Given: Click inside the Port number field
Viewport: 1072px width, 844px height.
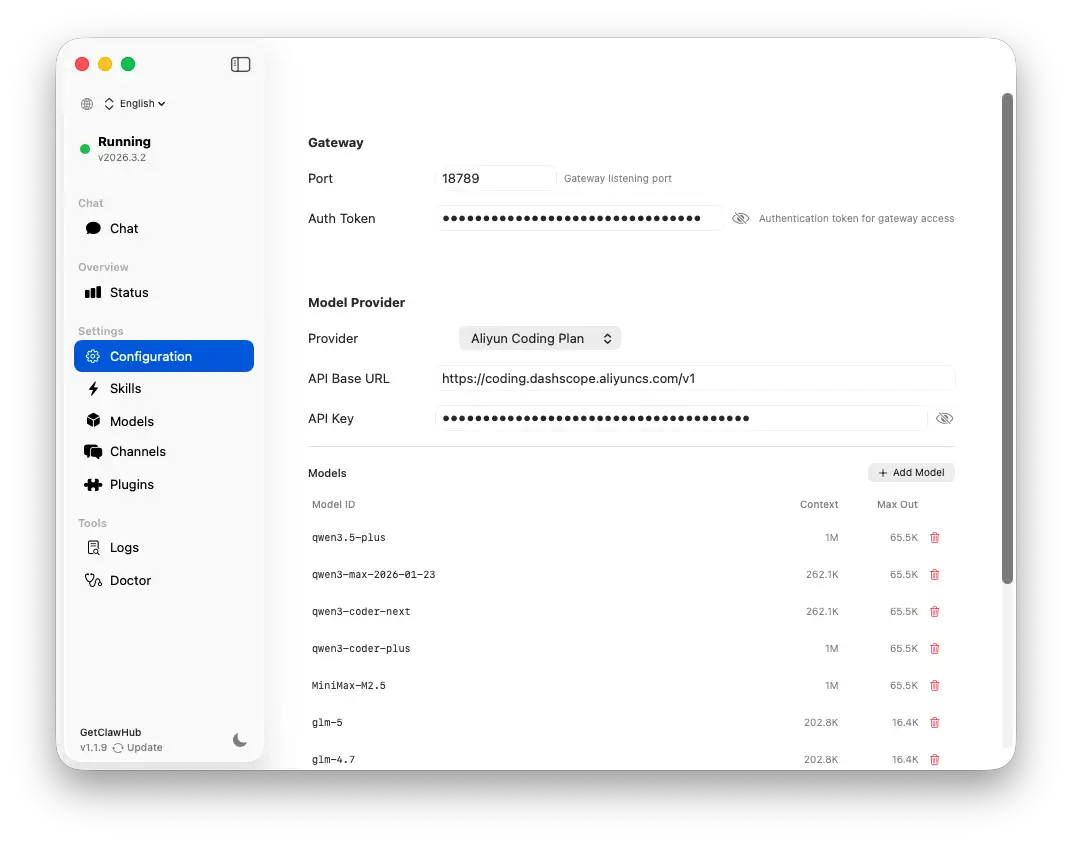Looking at the screenshot, I should point(495,178).
